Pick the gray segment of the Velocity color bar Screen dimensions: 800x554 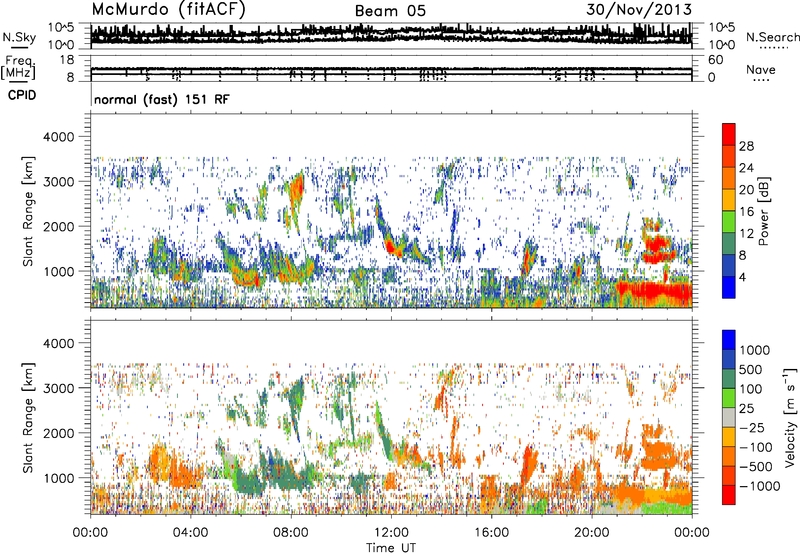tap(729, 418)
